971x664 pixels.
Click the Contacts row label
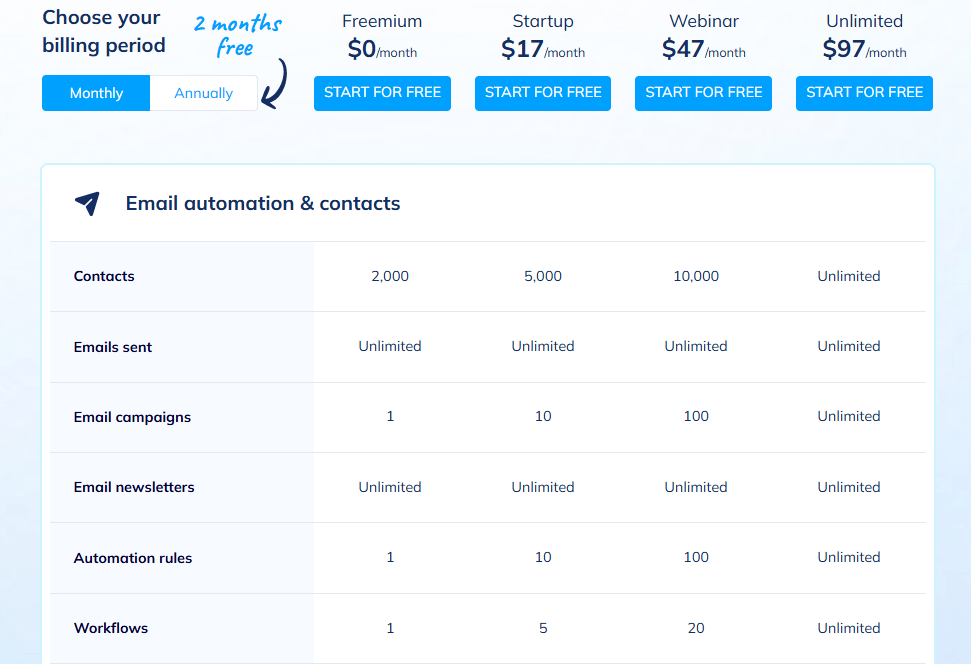click(104, 276)
